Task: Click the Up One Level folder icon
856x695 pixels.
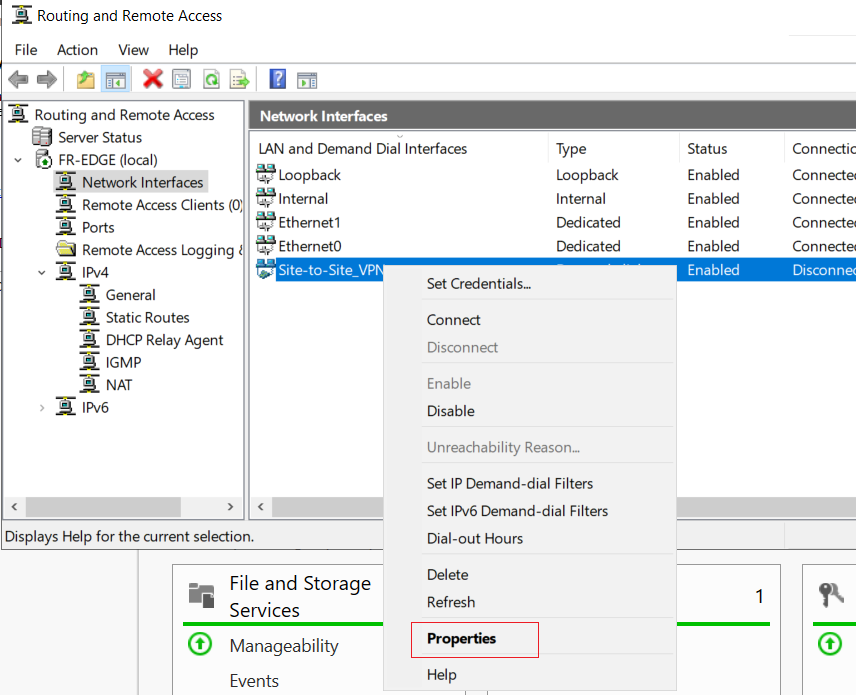Action: [x=85, y=79]
